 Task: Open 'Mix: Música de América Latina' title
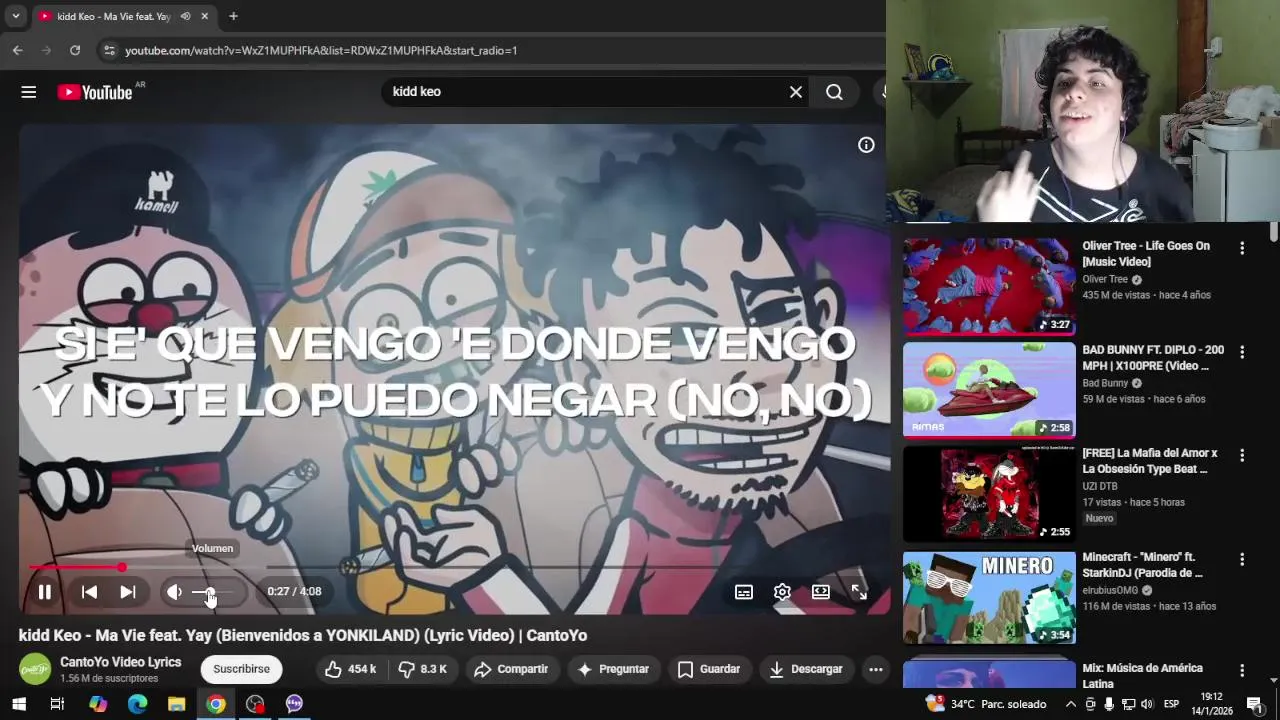coord(1142,676)
